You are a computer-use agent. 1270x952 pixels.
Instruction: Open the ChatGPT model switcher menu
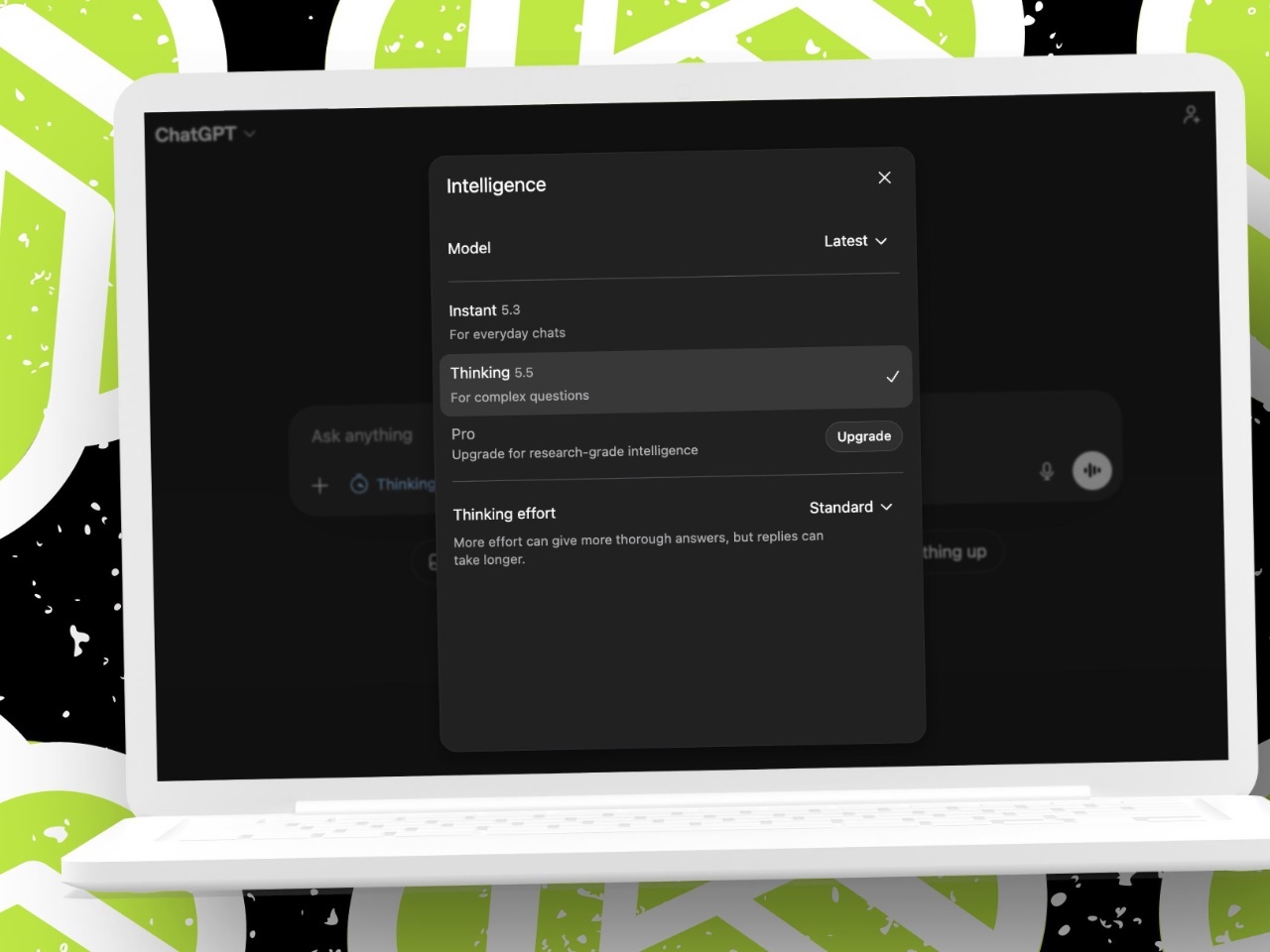point(205,134)
